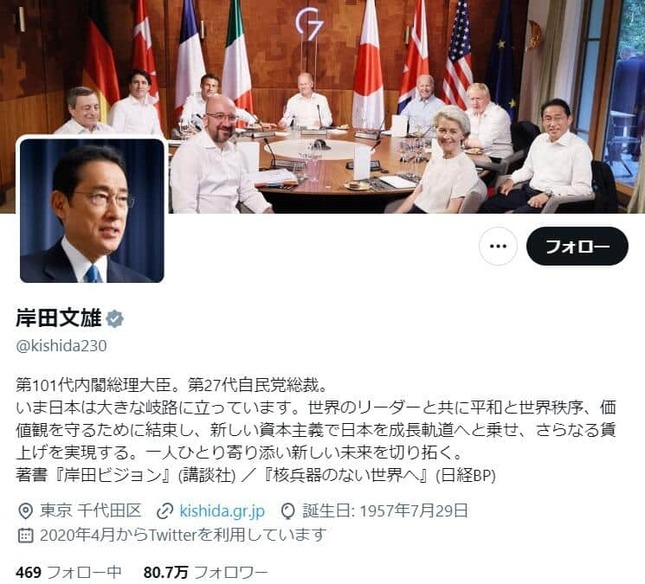Click the 東京 千代田区 location text
The image size is (645, 584).
(x=90, y=511)
